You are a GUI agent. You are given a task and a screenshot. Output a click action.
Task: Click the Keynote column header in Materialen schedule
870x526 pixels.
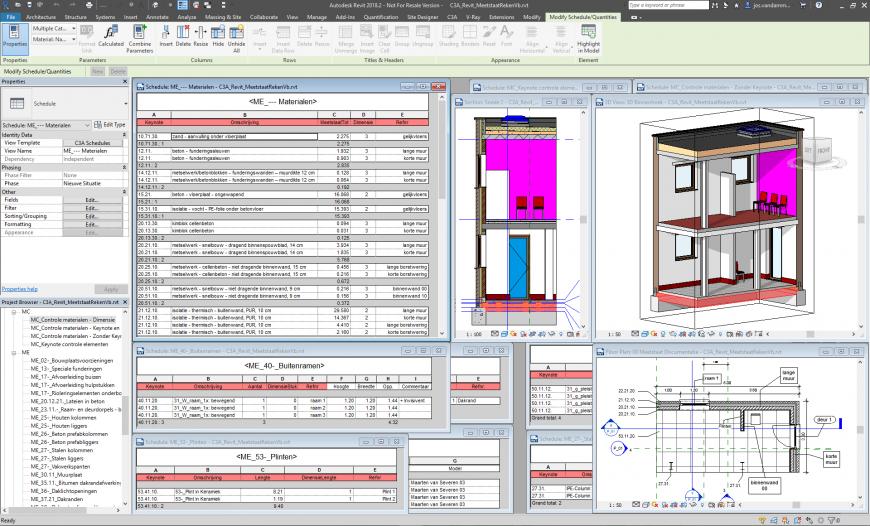coord(154,122)
